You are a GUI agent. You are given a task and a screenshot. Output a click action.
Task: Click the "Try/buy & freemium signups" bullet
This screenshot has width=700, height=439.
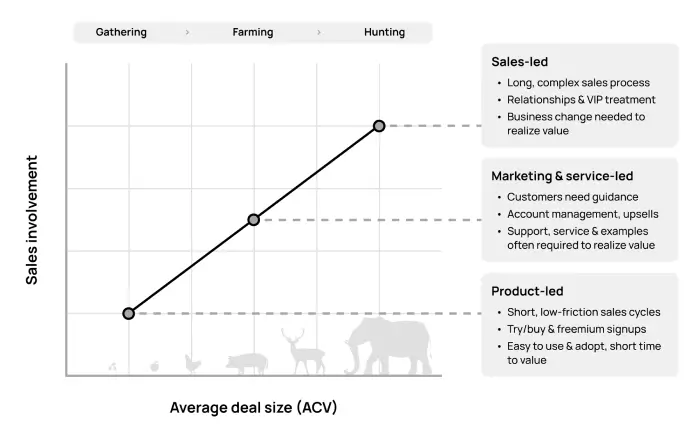[577, 329]
